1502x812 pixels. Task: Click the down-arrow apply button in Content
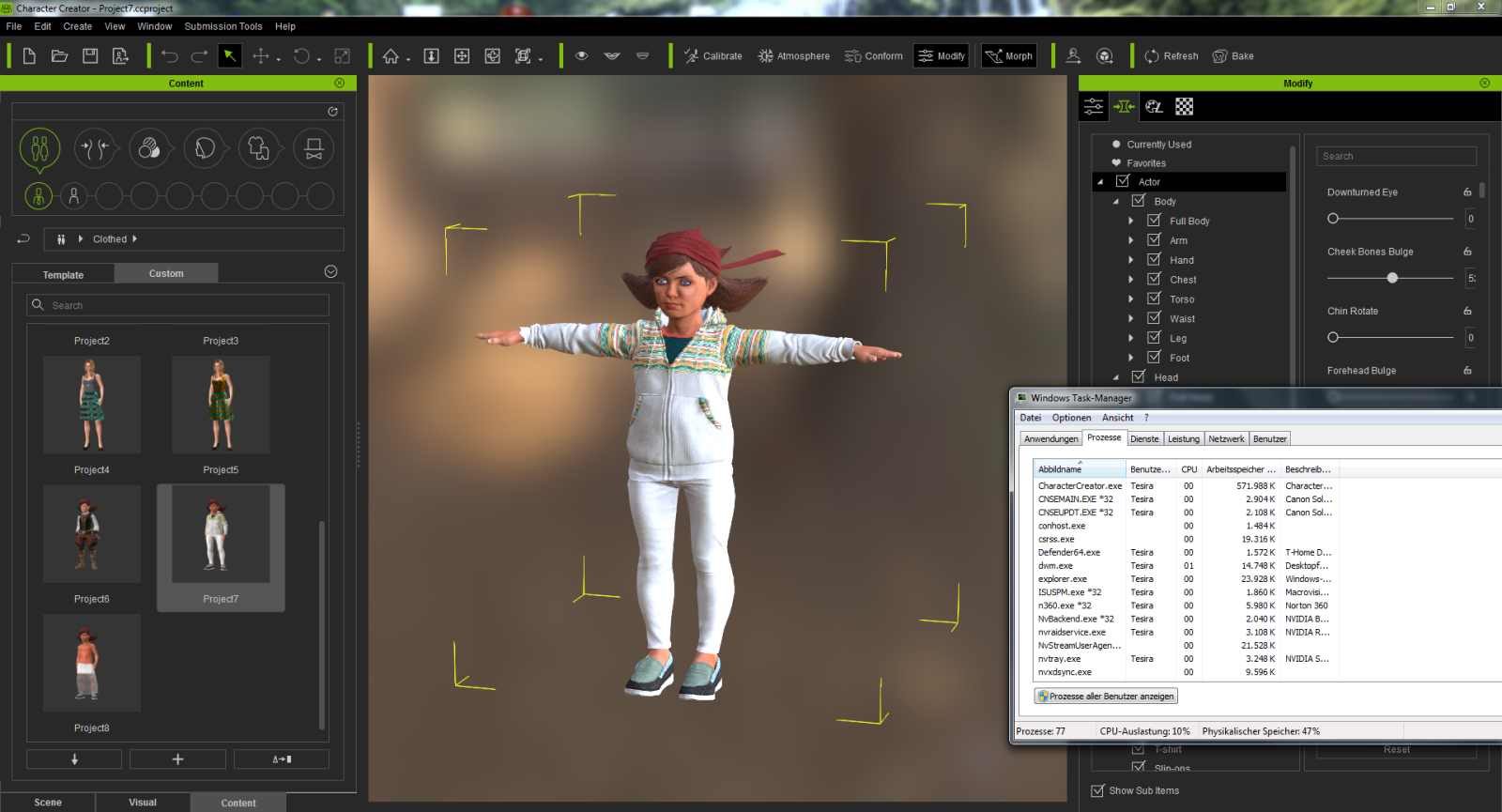(x=74, y=758)
